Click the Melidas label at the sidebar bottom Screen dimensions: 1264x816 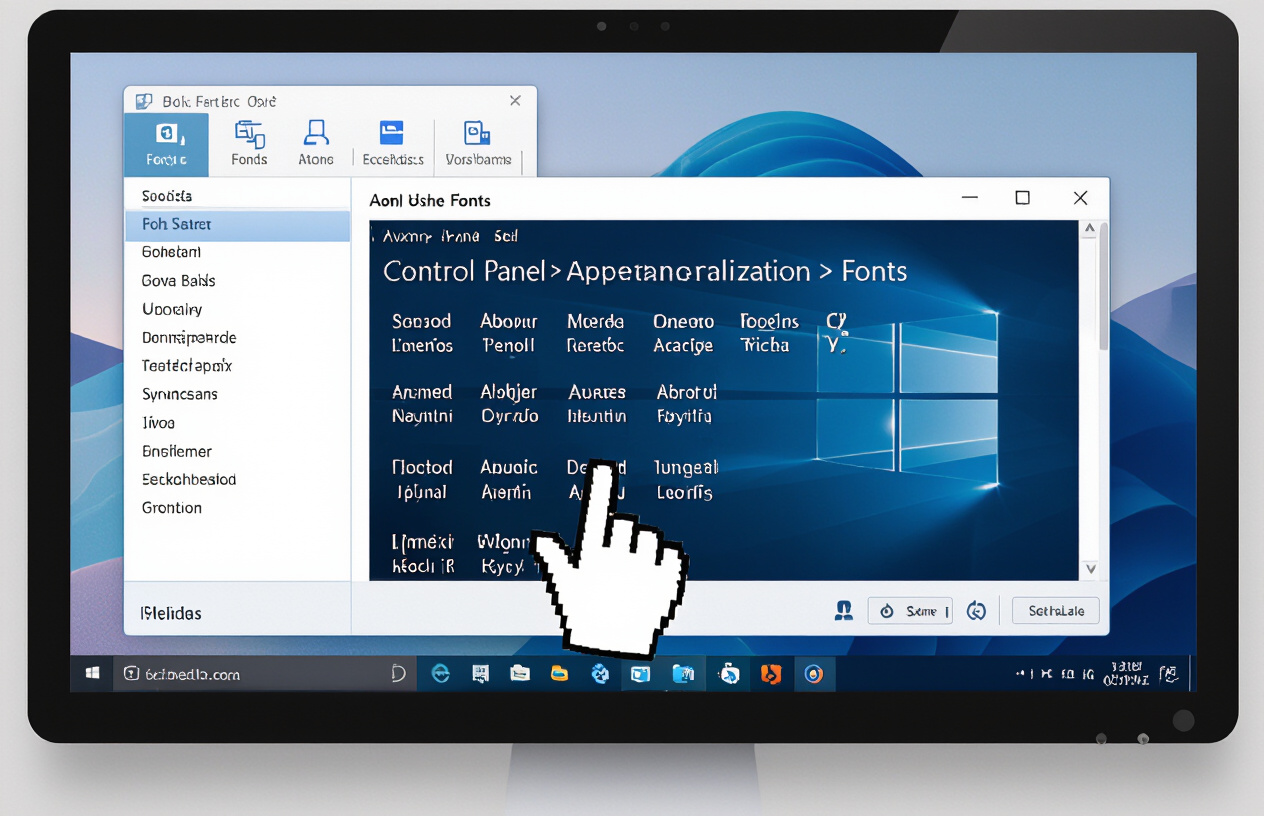point(170,613)
